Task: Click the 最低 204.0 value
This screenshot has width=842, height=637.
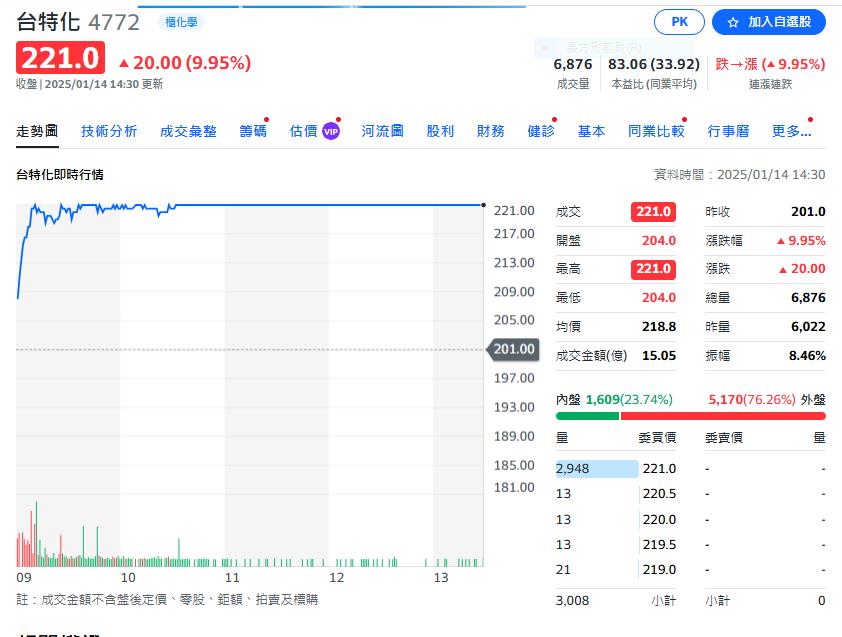Action: 659,298
